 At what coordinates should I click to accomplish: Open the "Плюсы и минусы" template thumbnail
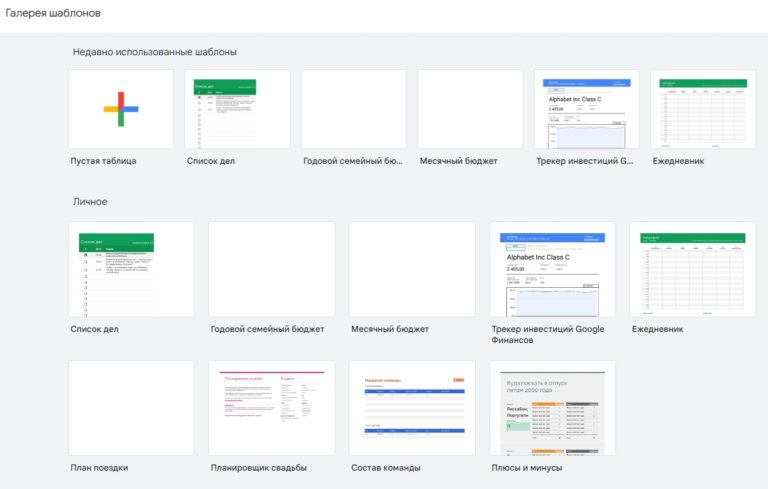[x=552, y=408]
